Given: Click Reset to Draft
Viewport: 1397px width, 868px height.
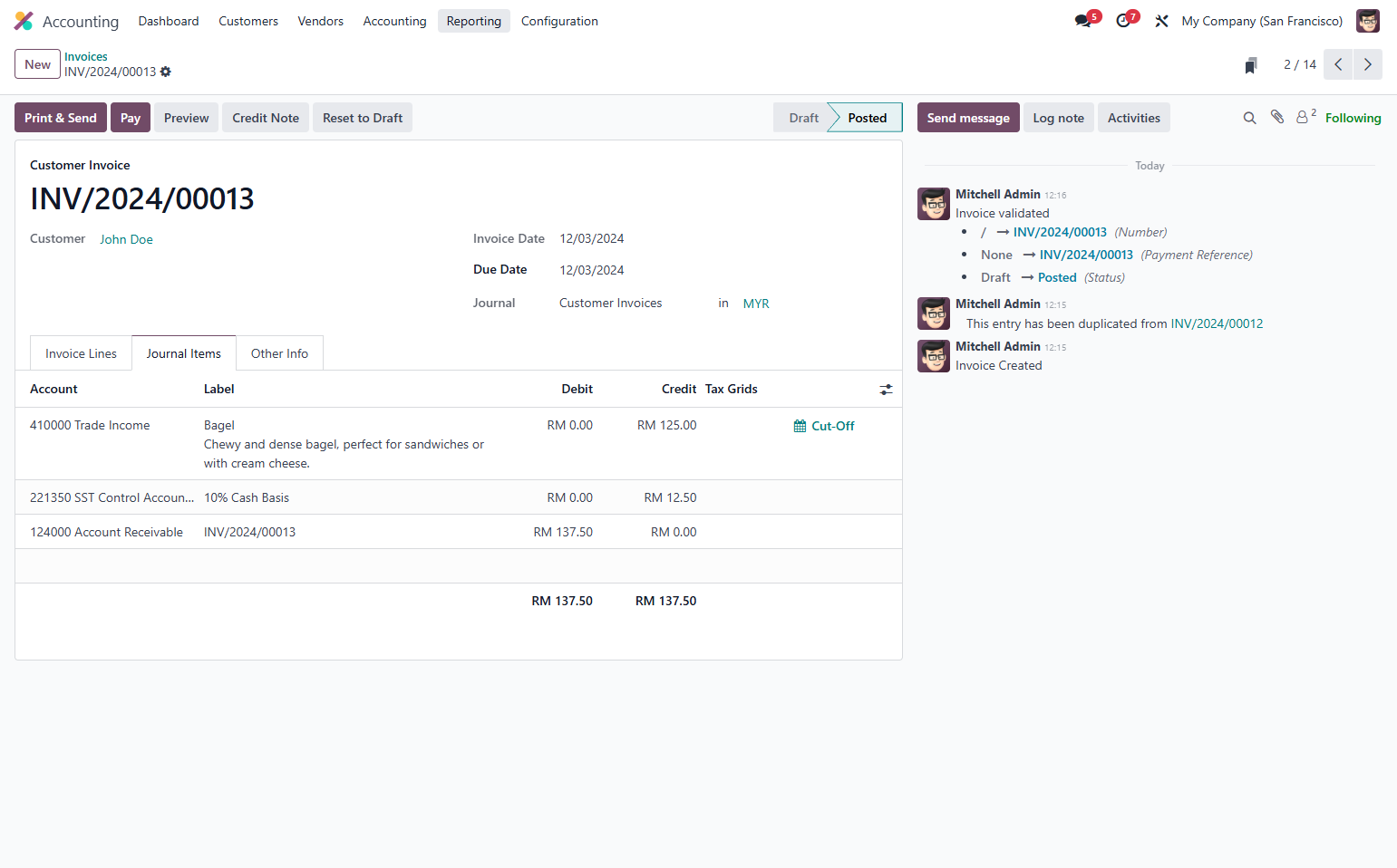Looking at the screenshot, I should (x=363, y=118).
